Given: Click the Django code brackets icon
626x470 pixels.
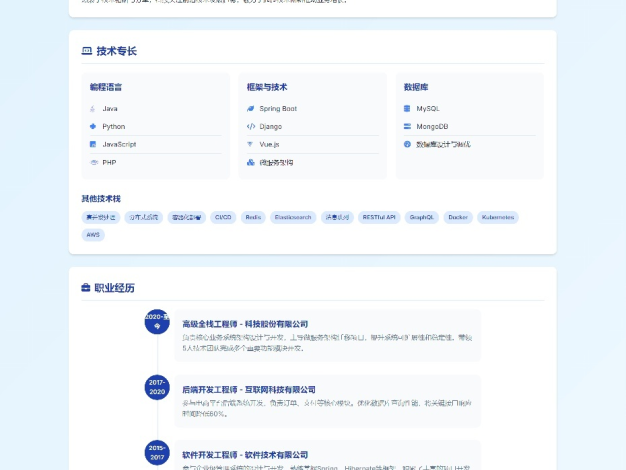Looking at the screenshot, I should [x=251, y=127].
